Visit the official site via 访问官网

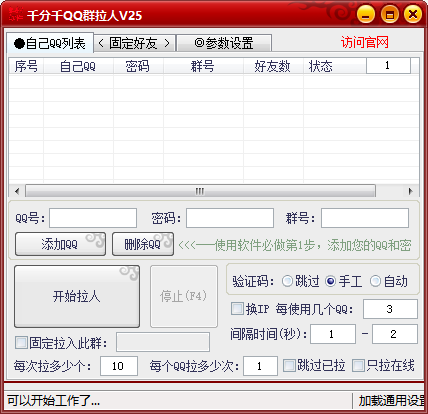[365, 42]
